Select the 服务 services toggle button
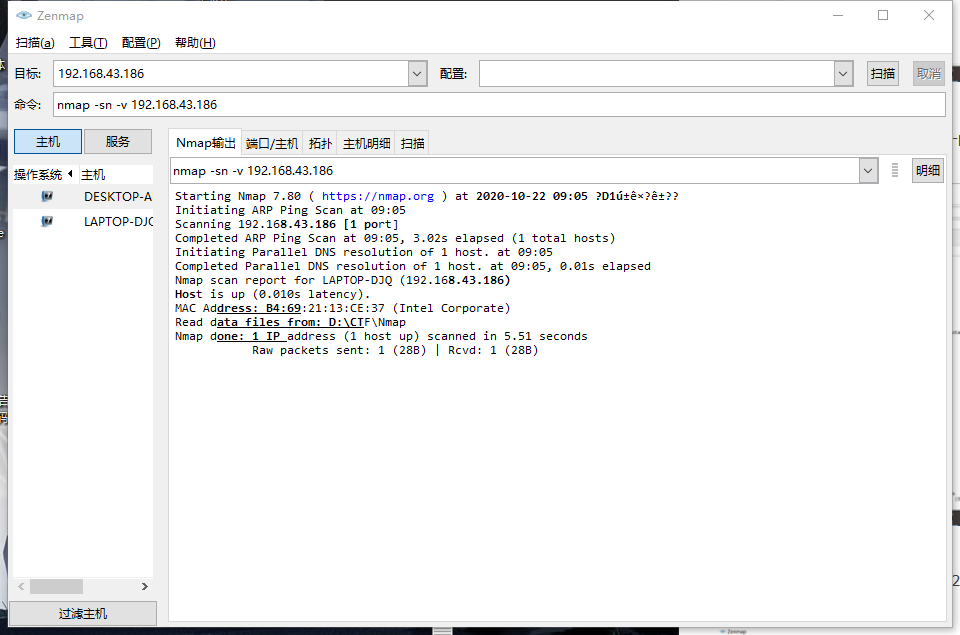The image size is (960, 635). 118,141
